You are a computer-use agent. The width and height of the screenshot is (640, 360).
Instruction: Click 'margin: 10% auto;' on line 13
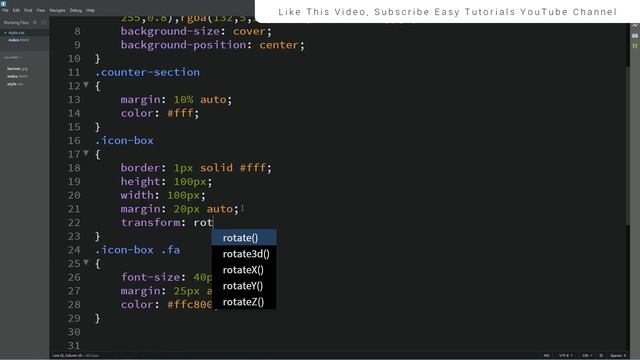coord(176,100)
